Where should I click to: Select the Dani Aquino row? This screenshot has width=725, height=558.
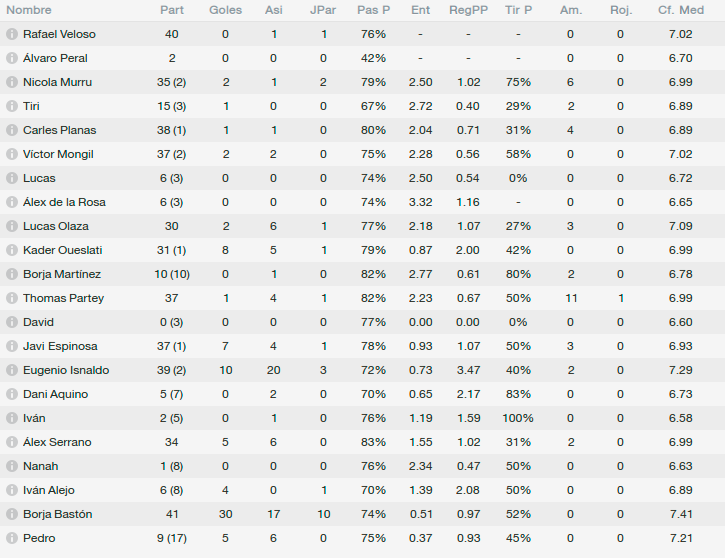pyautogui.click(x=362, y=394)
